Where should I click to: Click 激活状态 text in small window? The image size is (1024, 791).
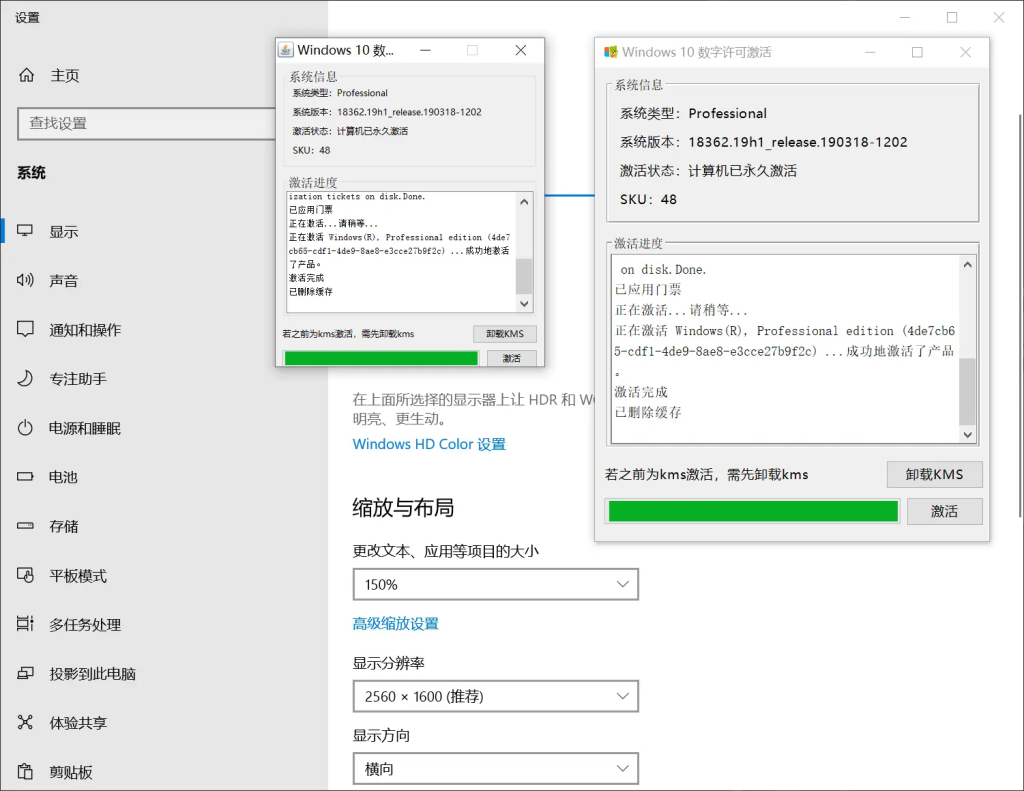click(350, 131)
